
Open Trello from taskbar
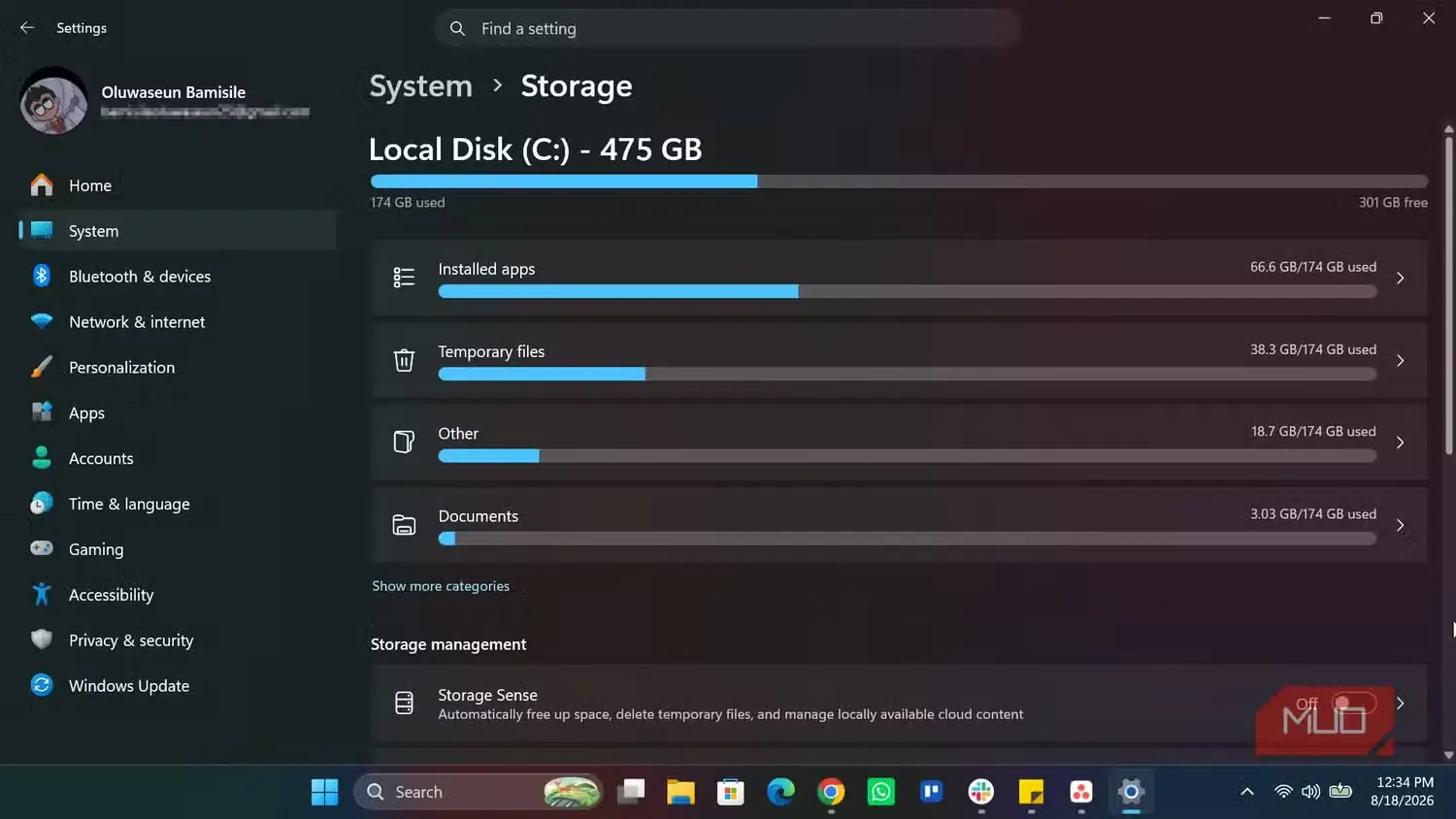pos(931,792)
